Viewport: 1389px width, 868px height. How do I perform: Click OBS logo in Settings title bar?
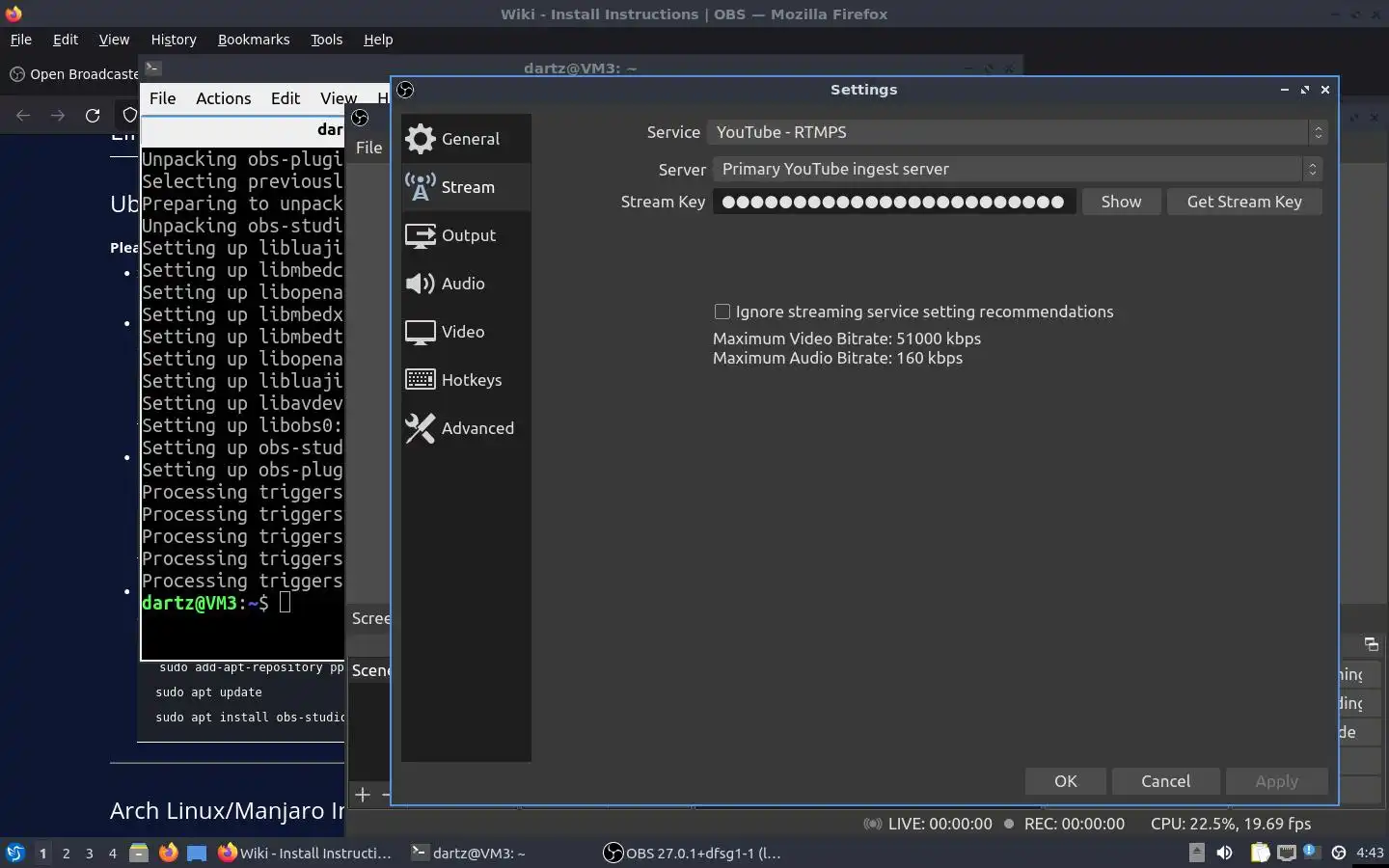coord(405,90)
